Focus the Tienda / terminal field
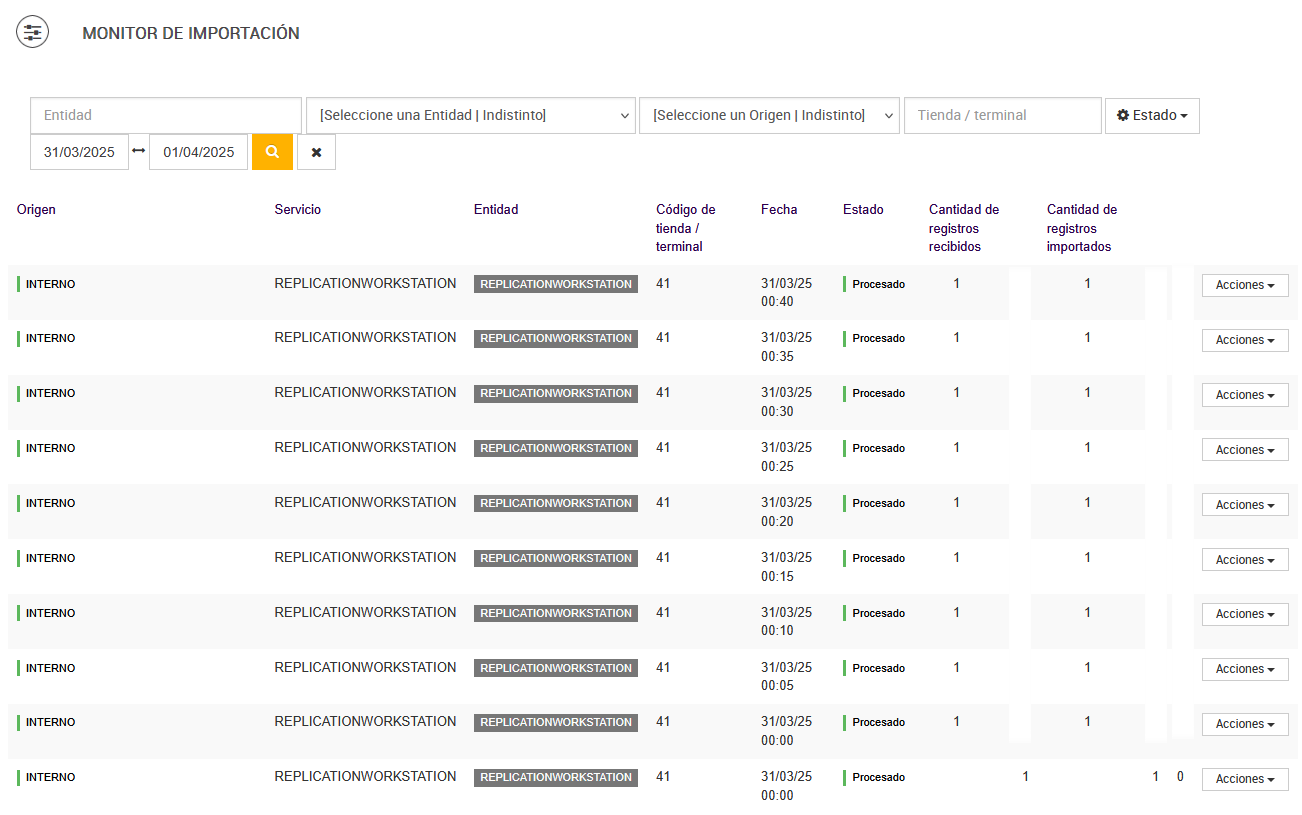The width and height of the screenshot is (1302, 815). pos(1002,115)
